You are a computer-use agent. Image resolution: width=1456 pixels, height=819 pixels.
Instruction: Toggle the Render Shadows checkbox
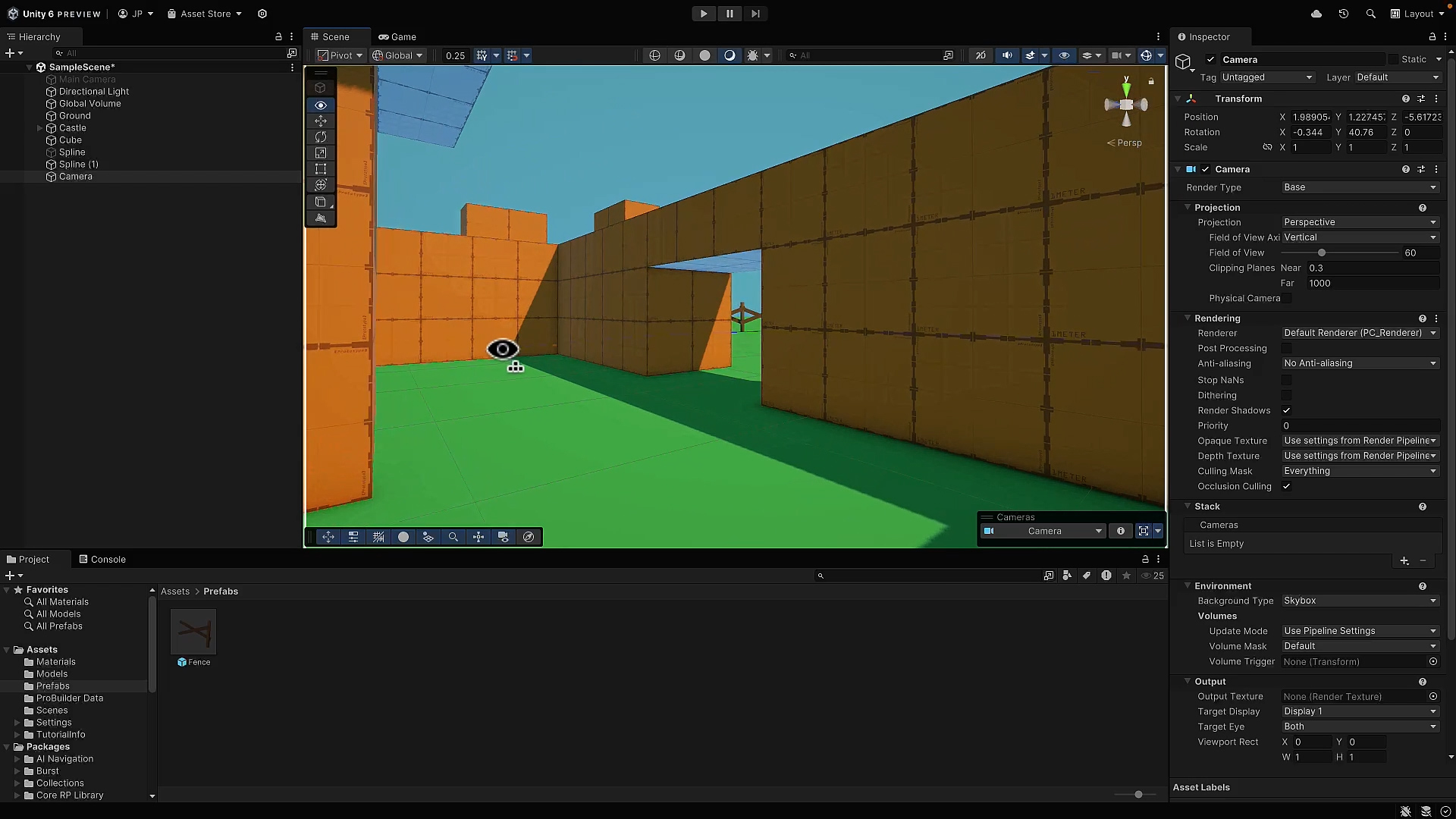pos(1286,410)
